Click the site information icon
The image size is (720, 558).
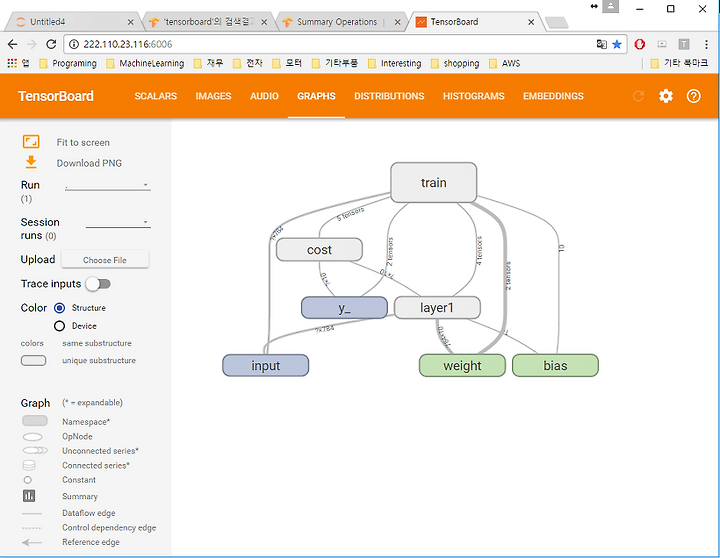pyautogui.click(x=73, y=44)
